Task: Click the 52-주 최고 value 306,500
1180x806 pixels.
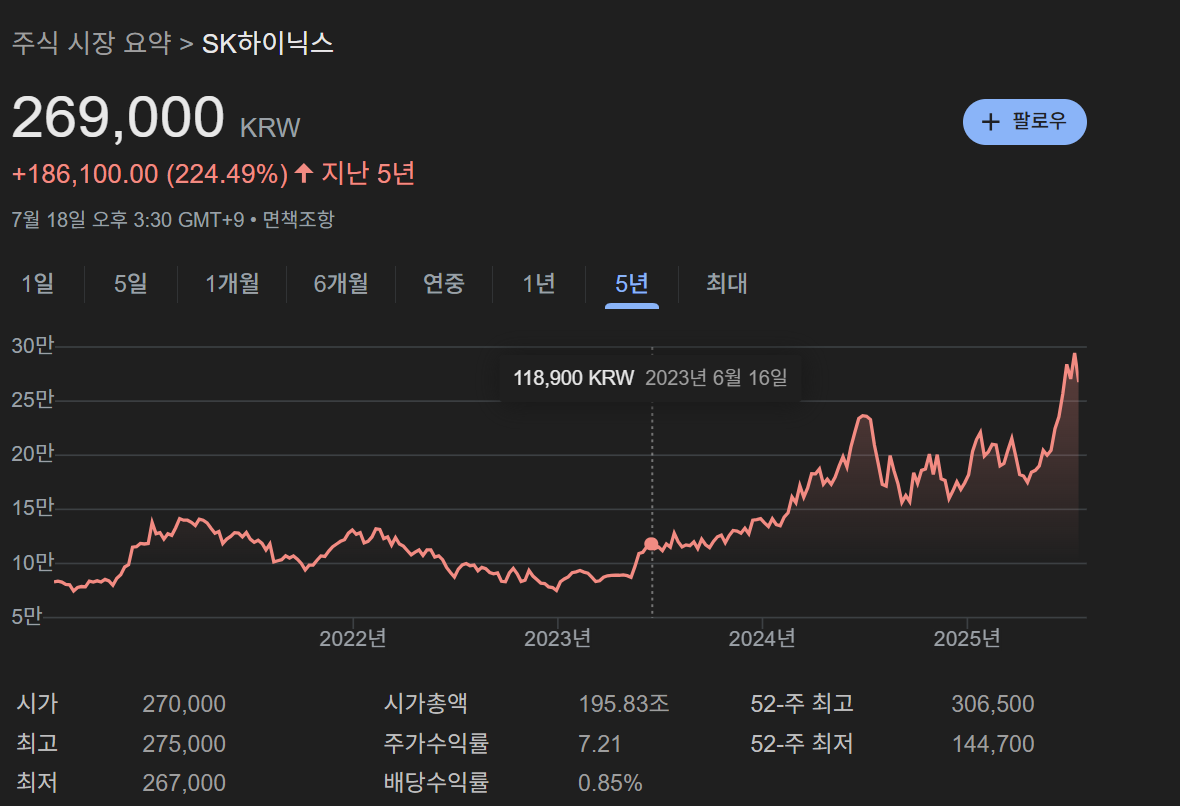Action: (993, 704)
